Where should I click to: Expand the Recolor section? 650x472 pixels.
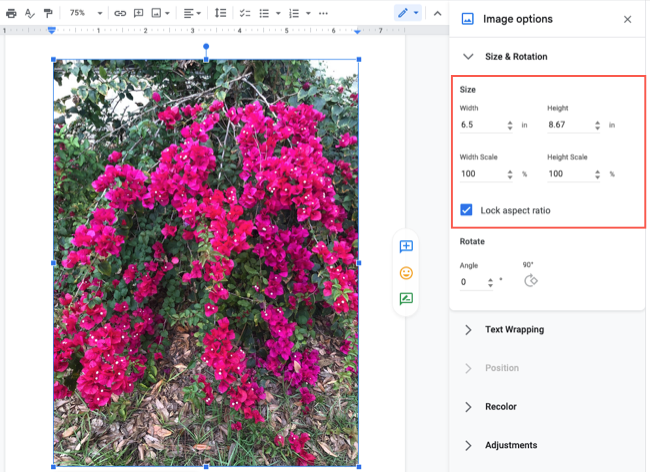coord(500,407)
